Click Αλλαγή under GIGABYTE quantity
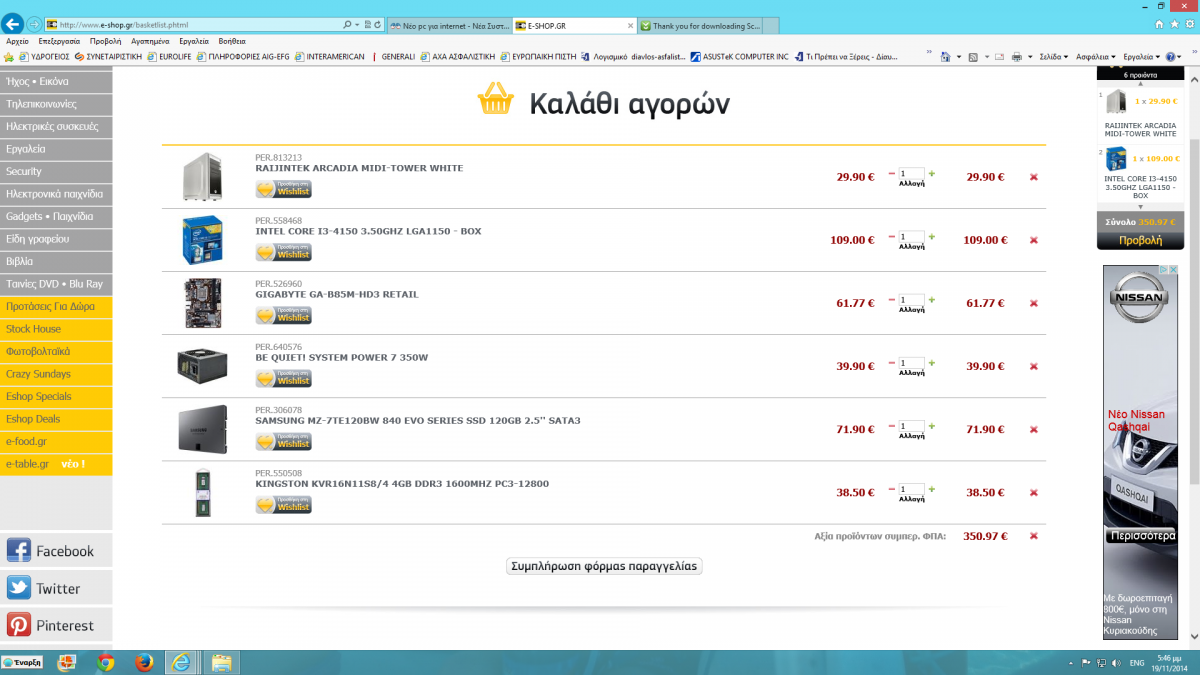1200x675 pixels. click(x=912, y=310)
